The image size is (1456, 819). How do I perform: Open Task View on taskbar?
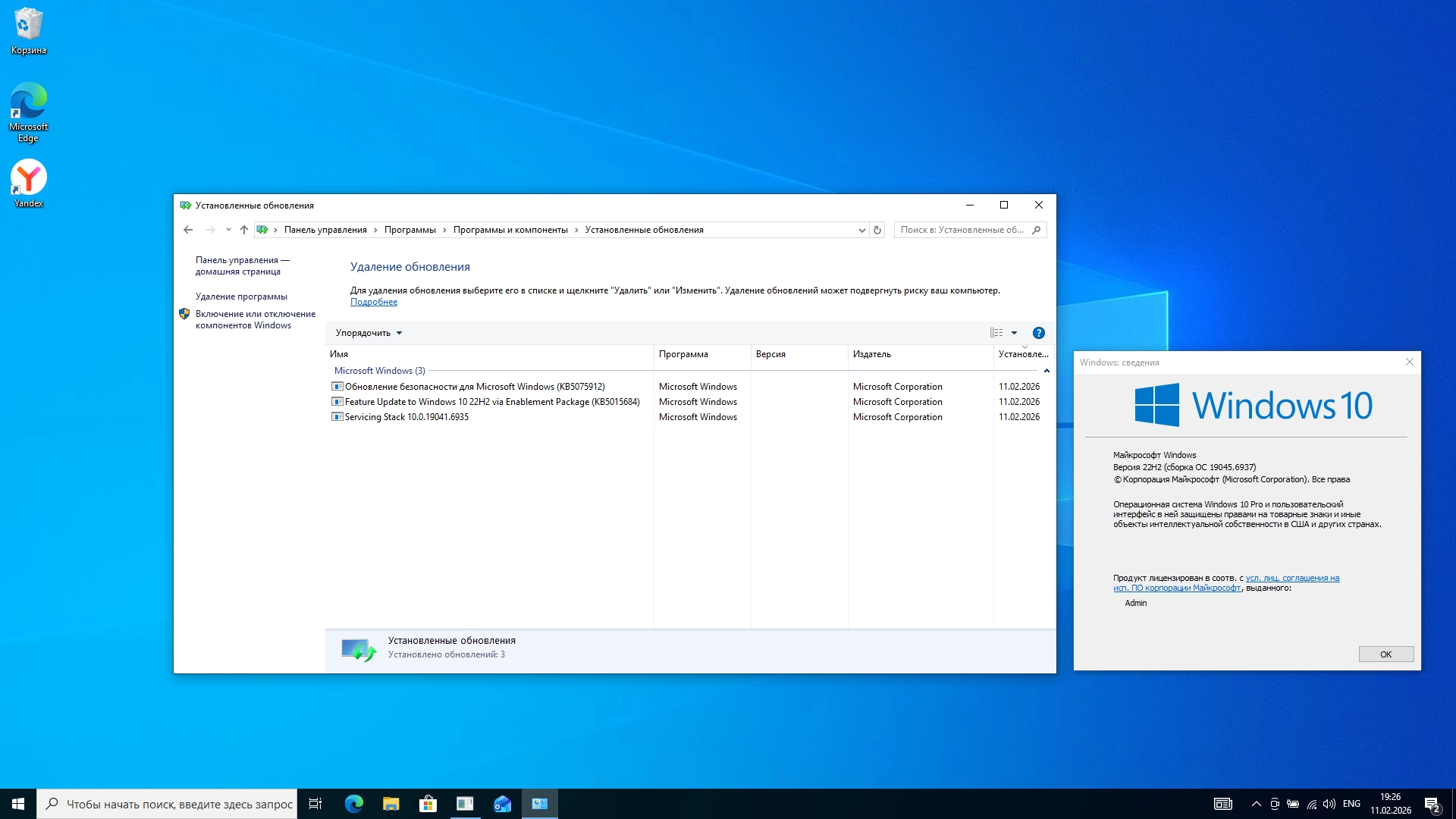pos(315,804)
